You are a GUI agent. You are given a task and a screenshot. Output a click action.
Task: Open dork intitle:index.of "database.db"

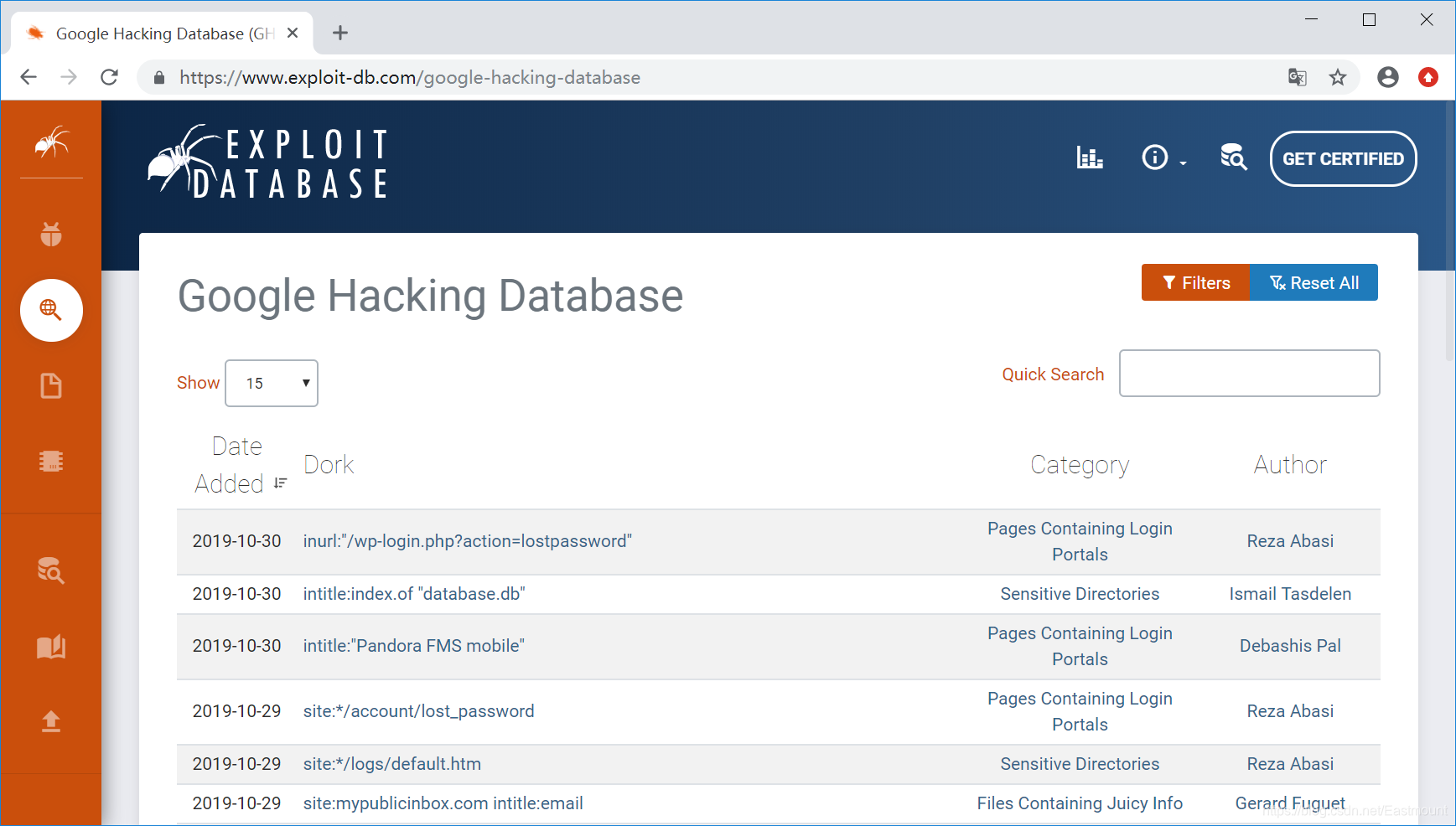(x=414, y=594)
